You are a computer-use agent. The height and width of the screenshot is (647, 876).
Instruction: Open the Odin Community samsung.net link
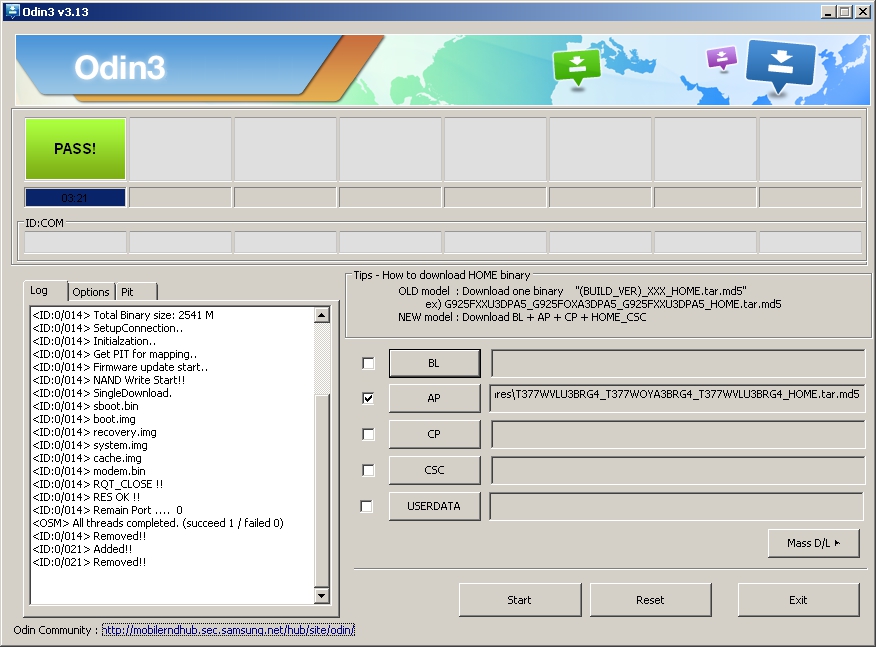click(228, 630)
